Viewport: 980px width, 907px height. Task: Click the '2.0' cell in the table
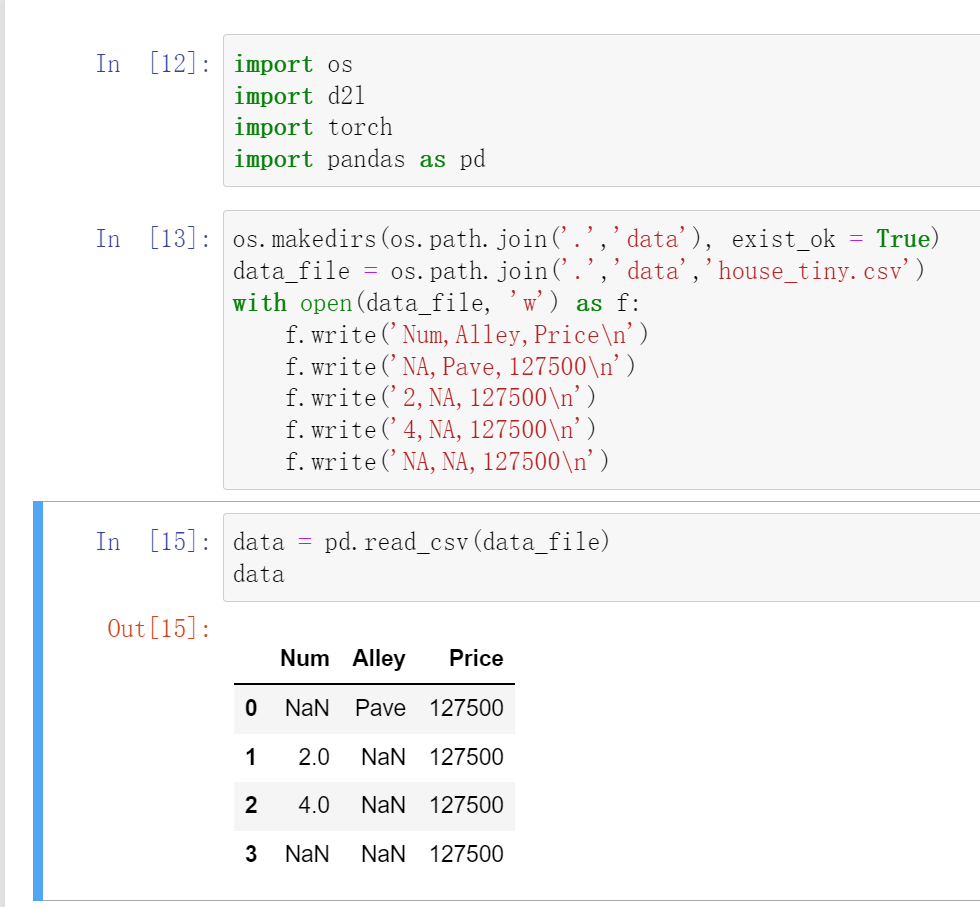pyautogui.click(x=314, y=757)
